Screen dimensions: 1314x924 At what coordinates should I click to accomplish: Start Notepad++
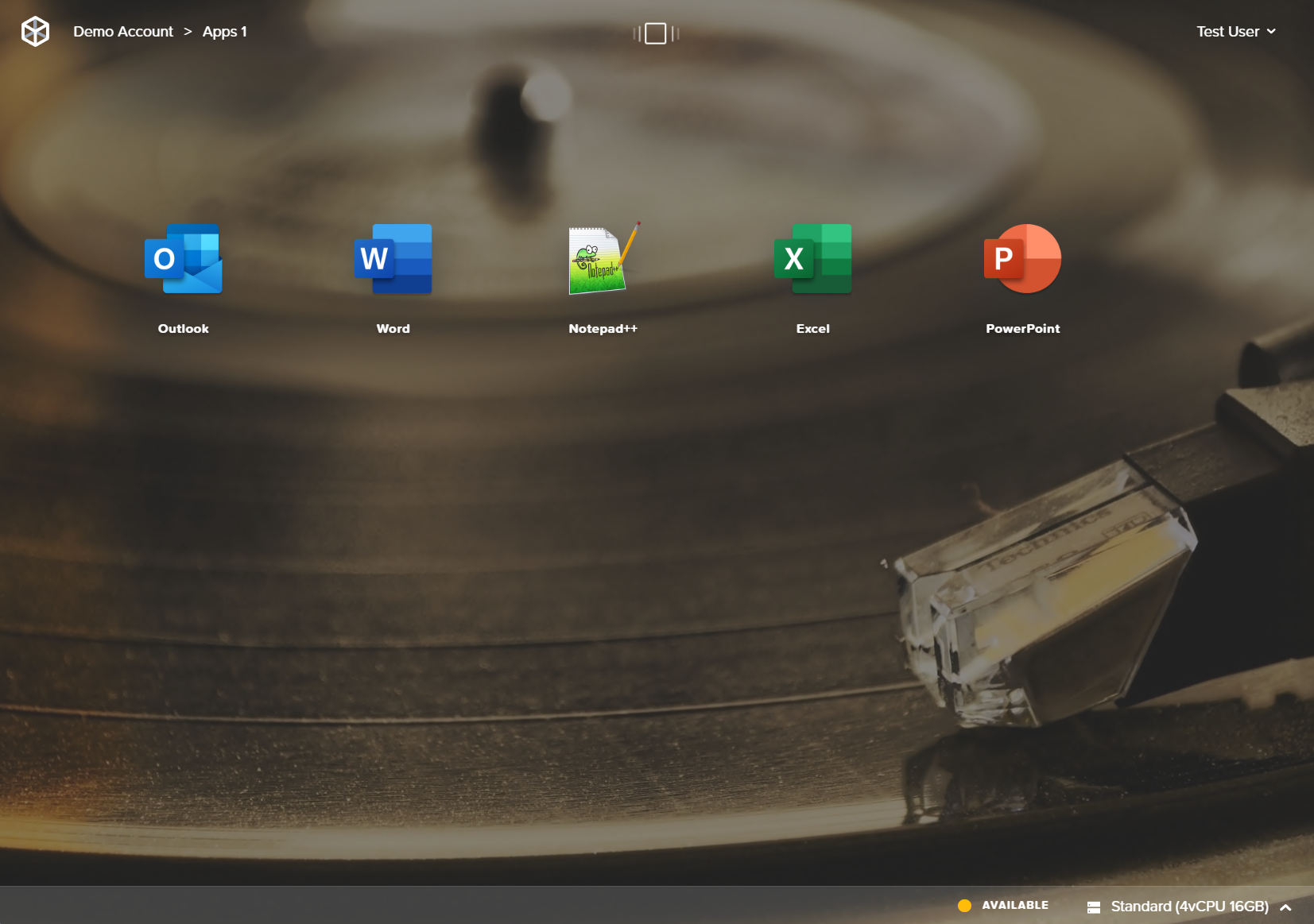pos(603,259)
